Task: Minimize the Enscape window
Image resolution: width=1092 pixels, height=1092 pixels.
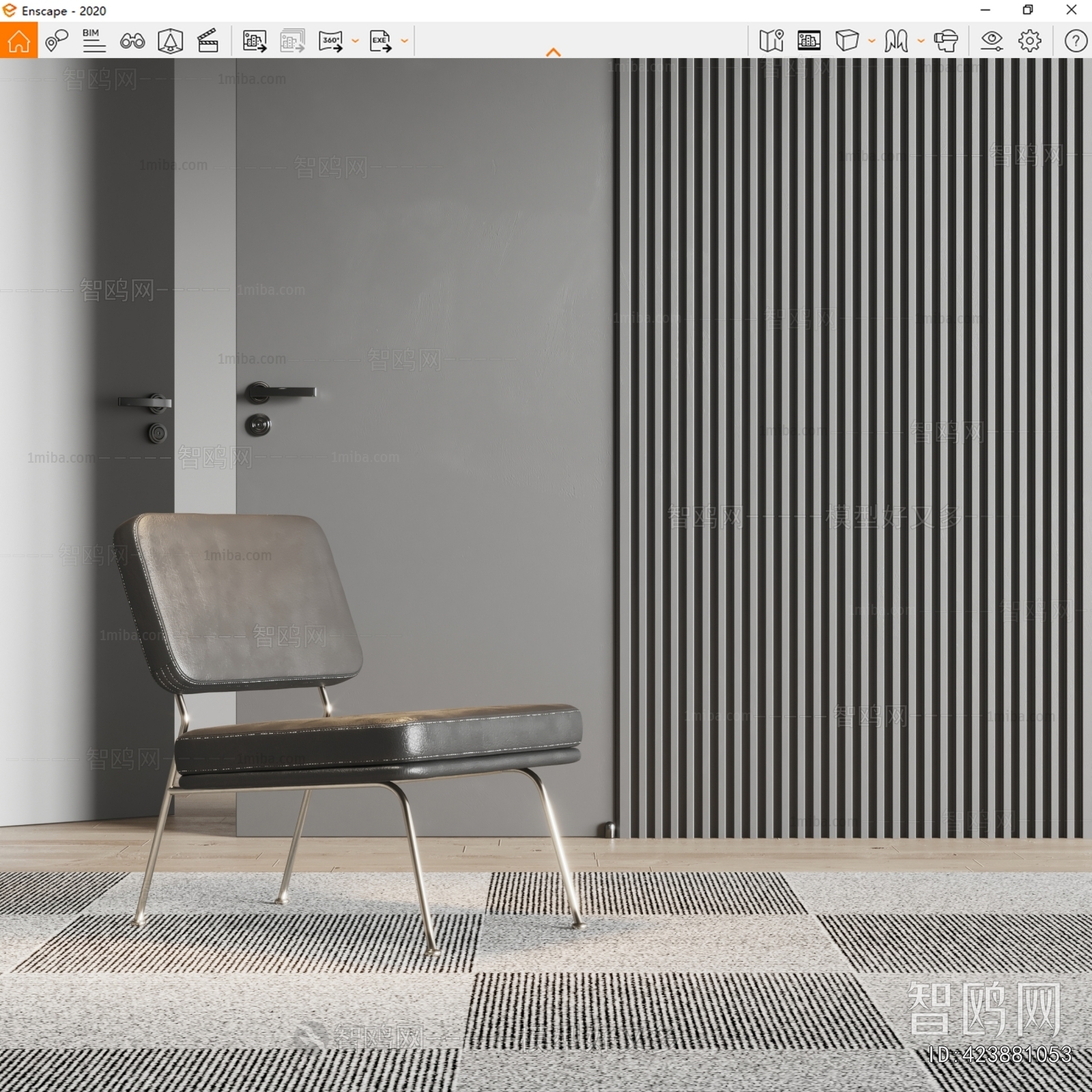Action: 985,10
